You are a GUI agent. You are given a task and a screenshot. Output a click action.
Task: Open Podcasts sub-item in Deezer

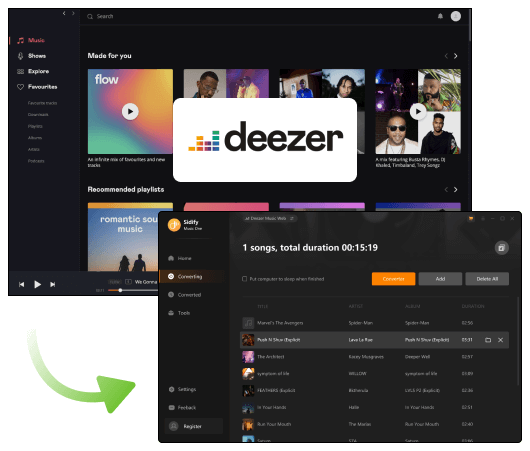(x=36, y=161)
